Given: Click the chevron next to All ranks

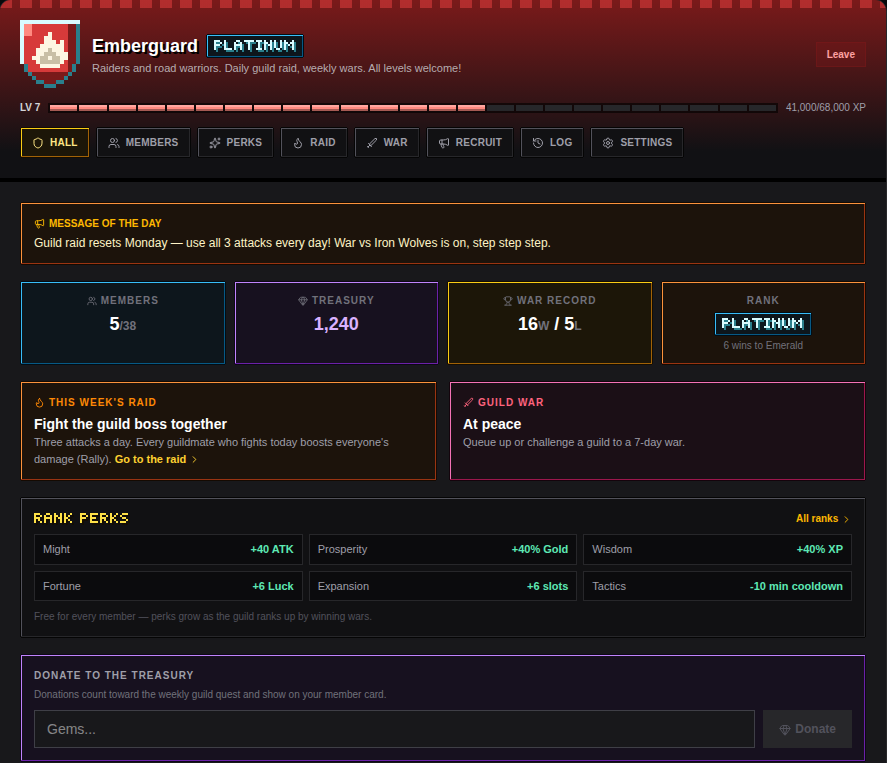Looking at the screenshot, I should [846, 519].
